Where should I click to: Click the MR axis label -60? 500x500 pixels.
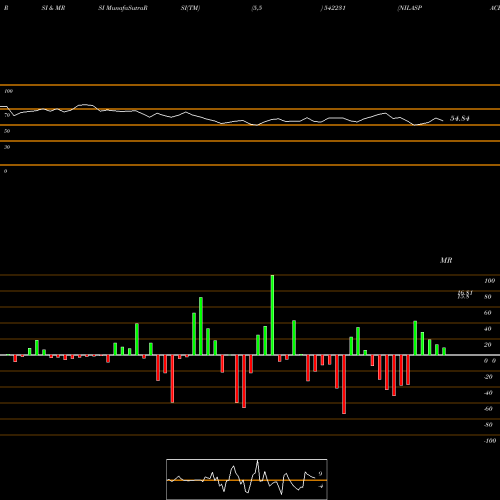[488, 409]
